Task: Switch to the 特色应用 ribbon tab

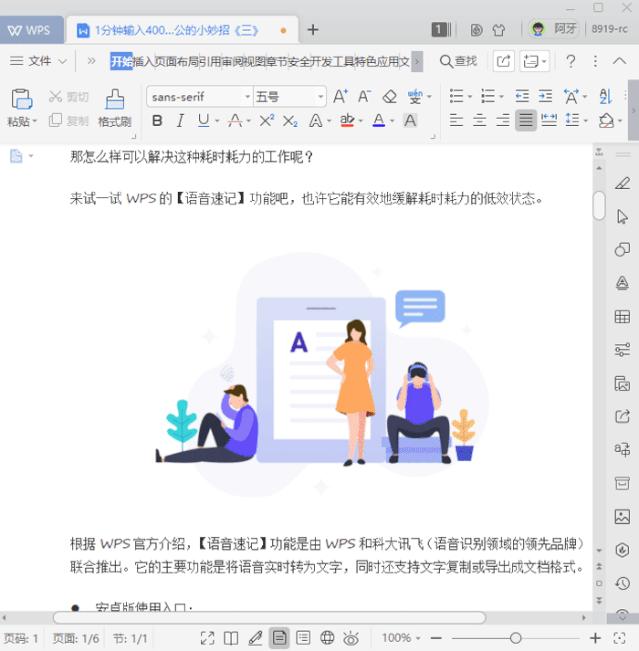Action: (x=376, y=61)
